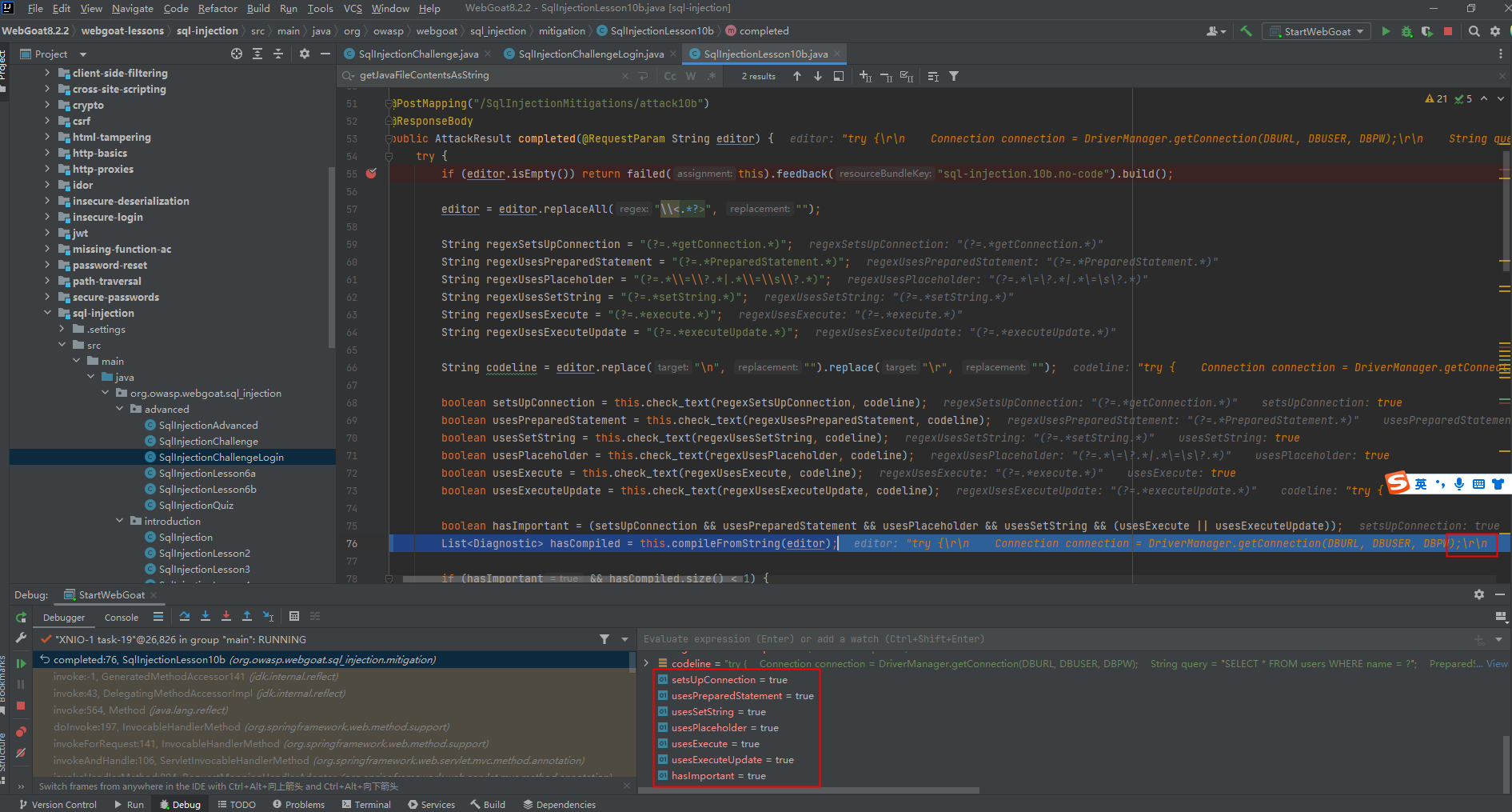The height and width of the screenshot is (812, 1512).
Task: Open Dependencies tool window button
Action: pyautogui.click(x=560, y=804)
